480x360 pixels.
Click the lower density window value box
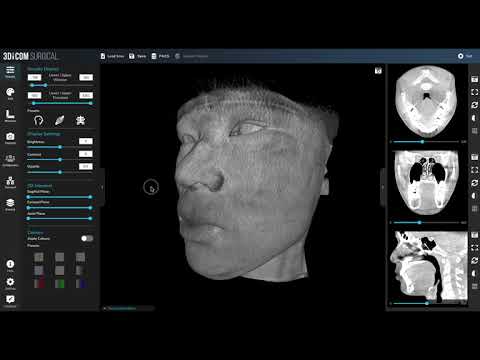[x=34, y=77]
